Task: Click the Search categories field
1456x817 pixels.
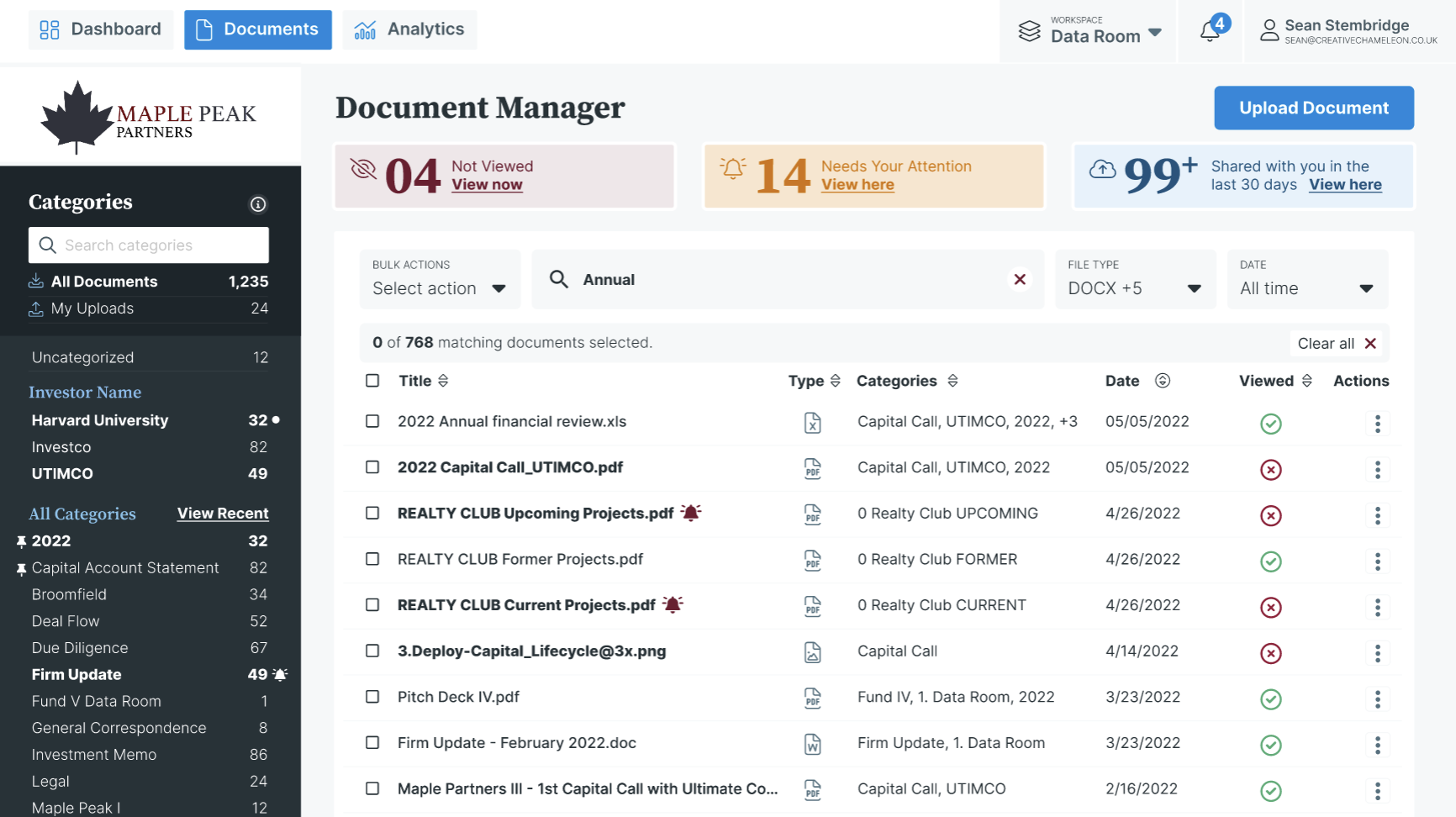Action: [149, 245]
